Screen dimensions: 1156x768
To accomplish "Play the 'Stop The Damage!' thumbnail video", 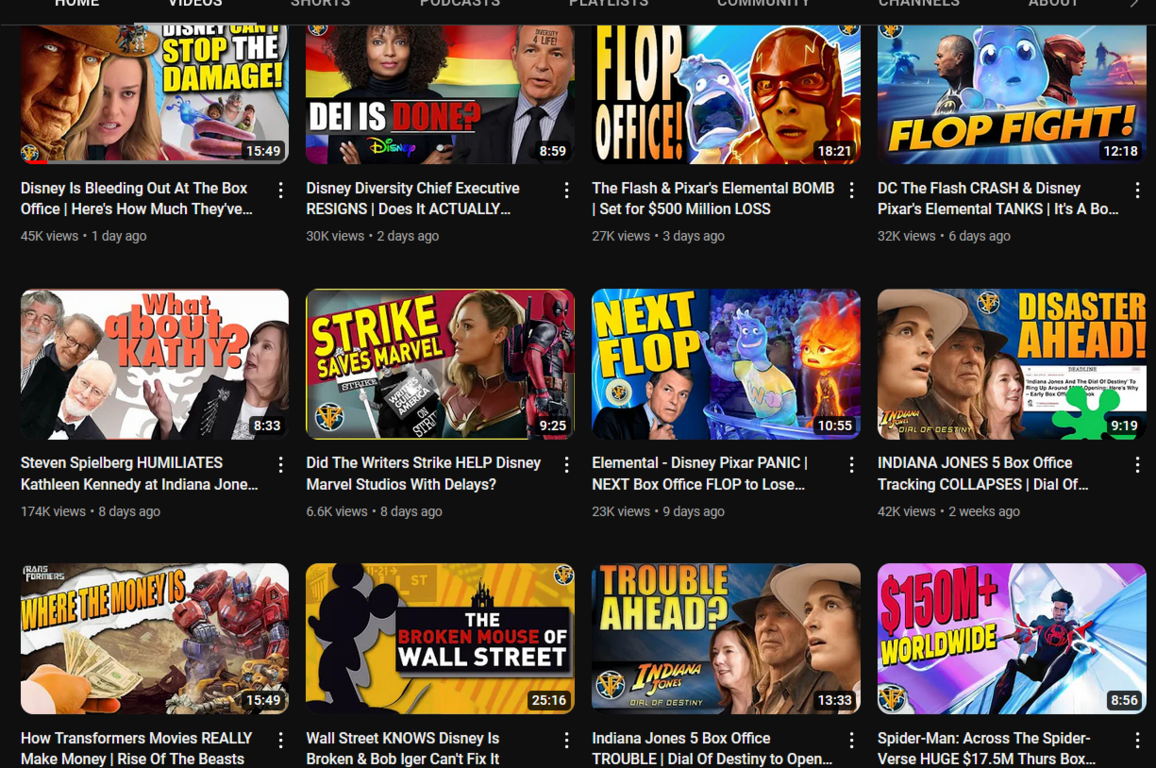I will tap(155, 94).
